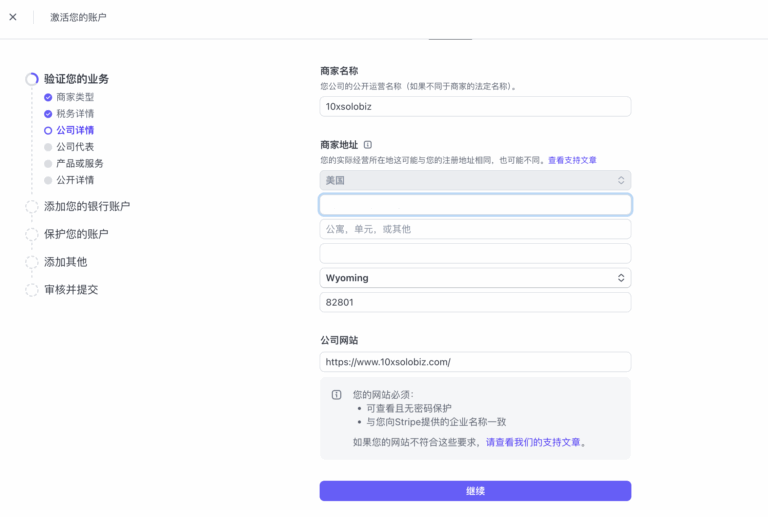The width and height of the screenshot is (768, 517).
Task: Click the info icon beside 商家地址
Action: 368,145
